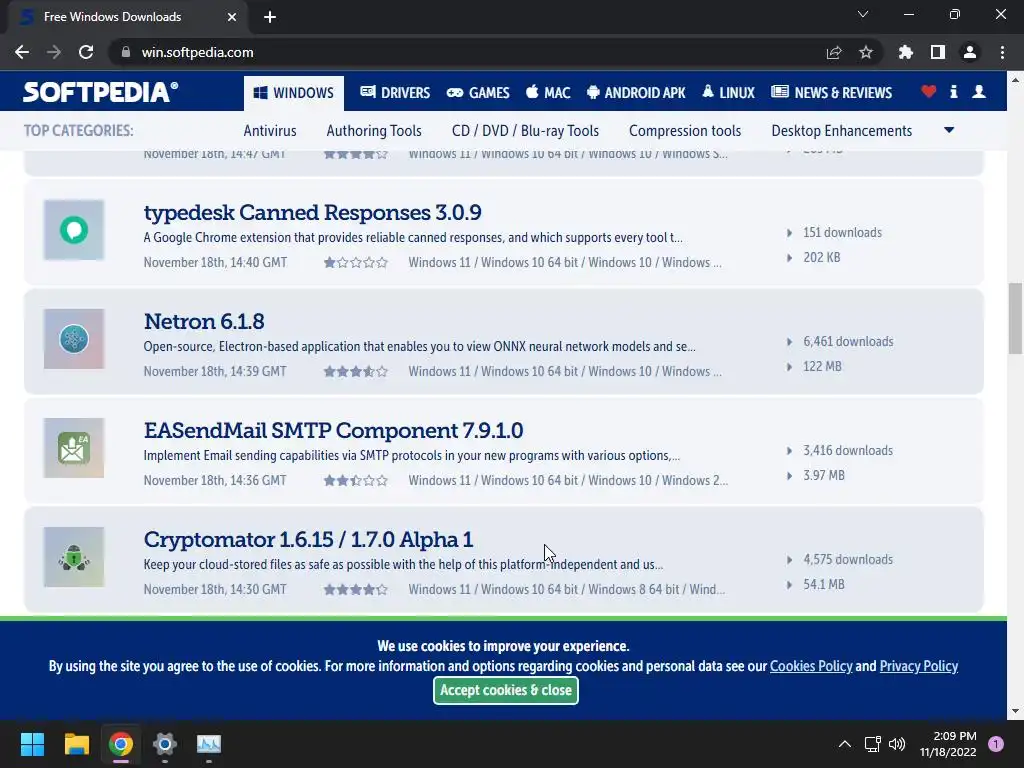Open the Desktop Enhancements category
The height and width of the screenshot is (768, 1024).
[841, 131]
